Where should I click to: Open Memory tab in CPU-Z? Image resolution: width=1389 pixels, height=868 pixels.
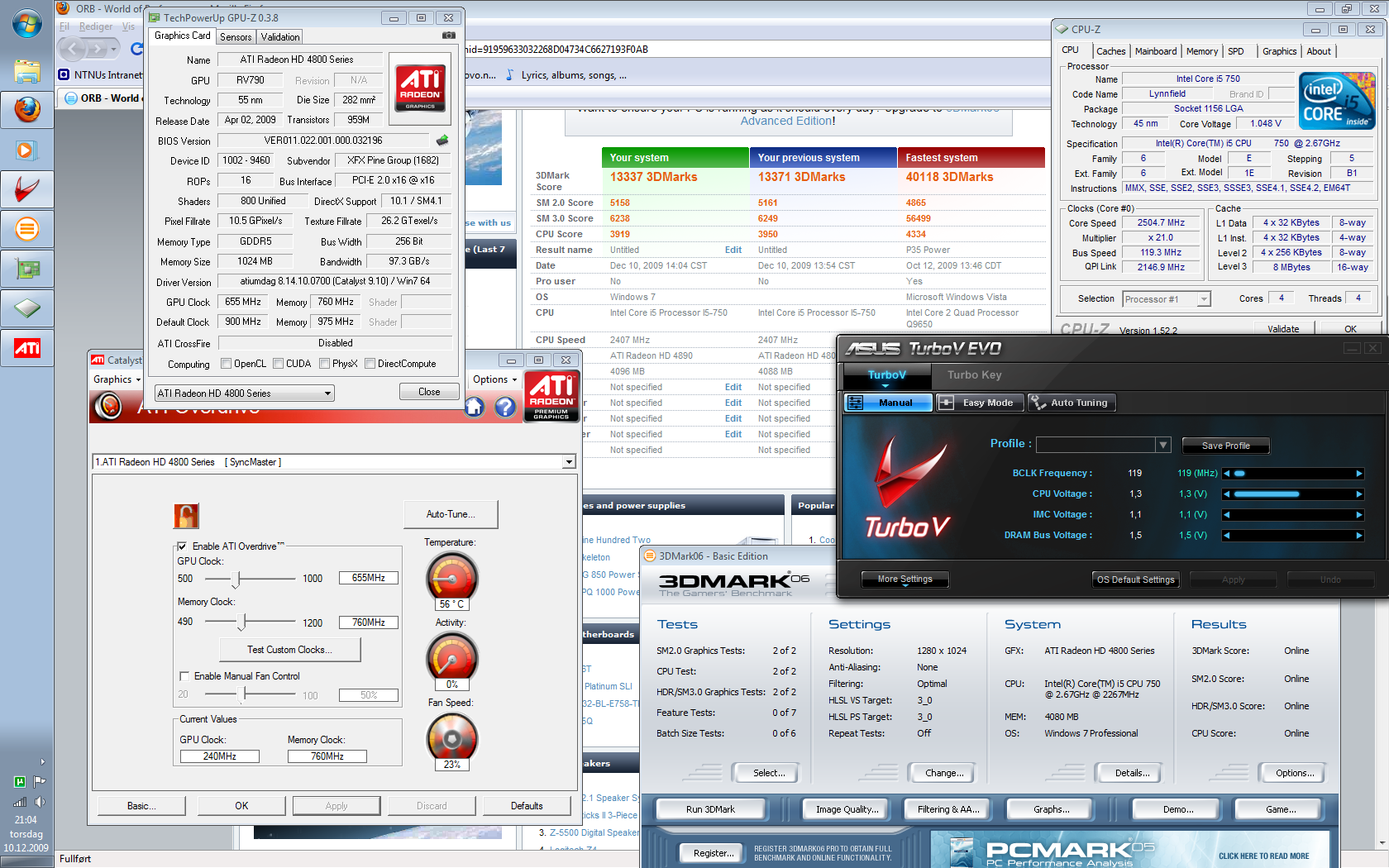pos(1202,51)
